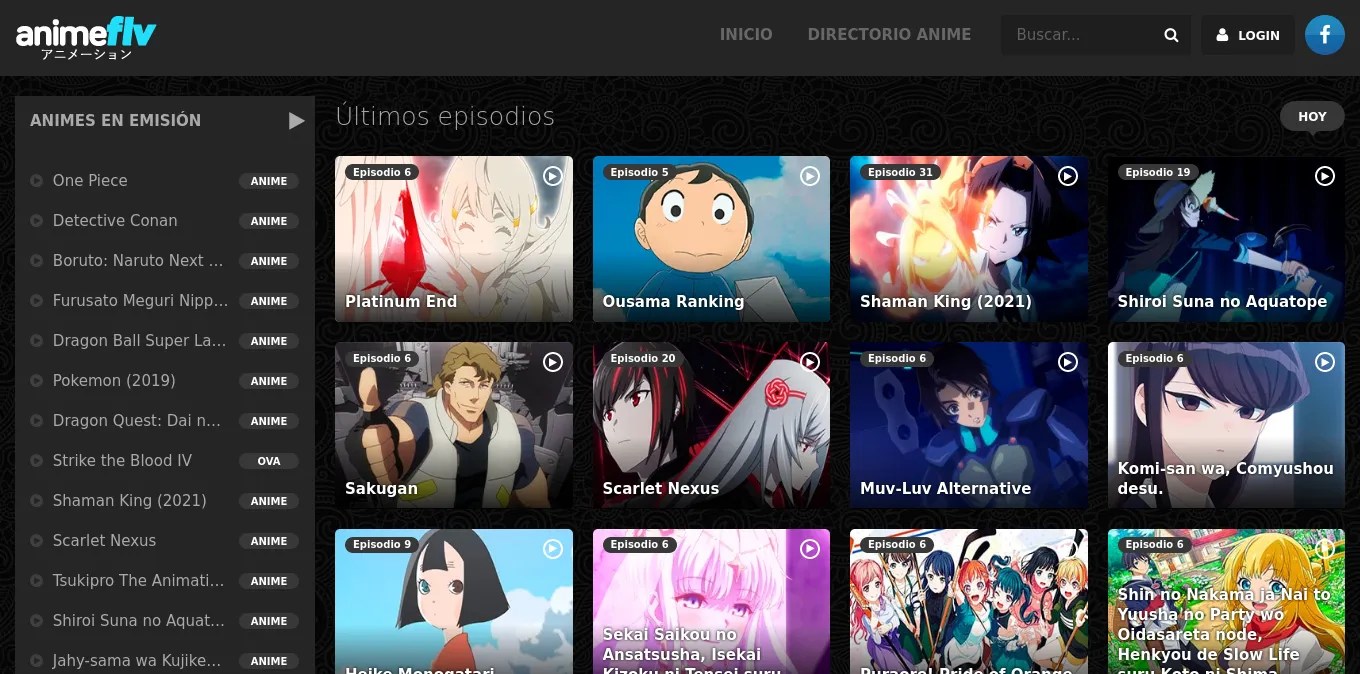Open the Scarlet Nexus episode thumbnail
Viewport: 1360px width, 674px height.
pyautogui.click(x=711, y=425)
